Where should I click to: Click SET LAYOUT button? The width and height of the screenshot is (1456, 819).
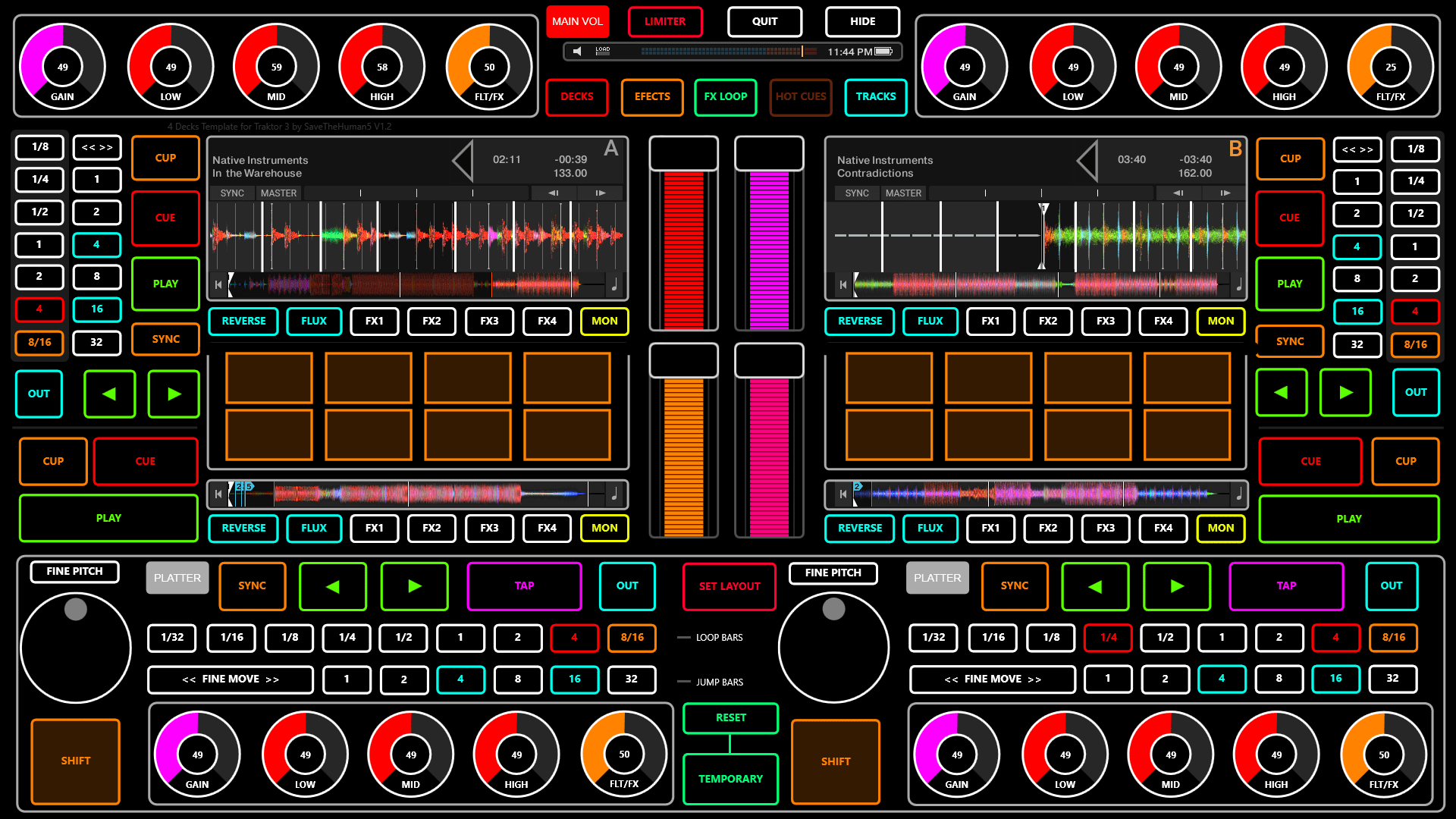730,587
